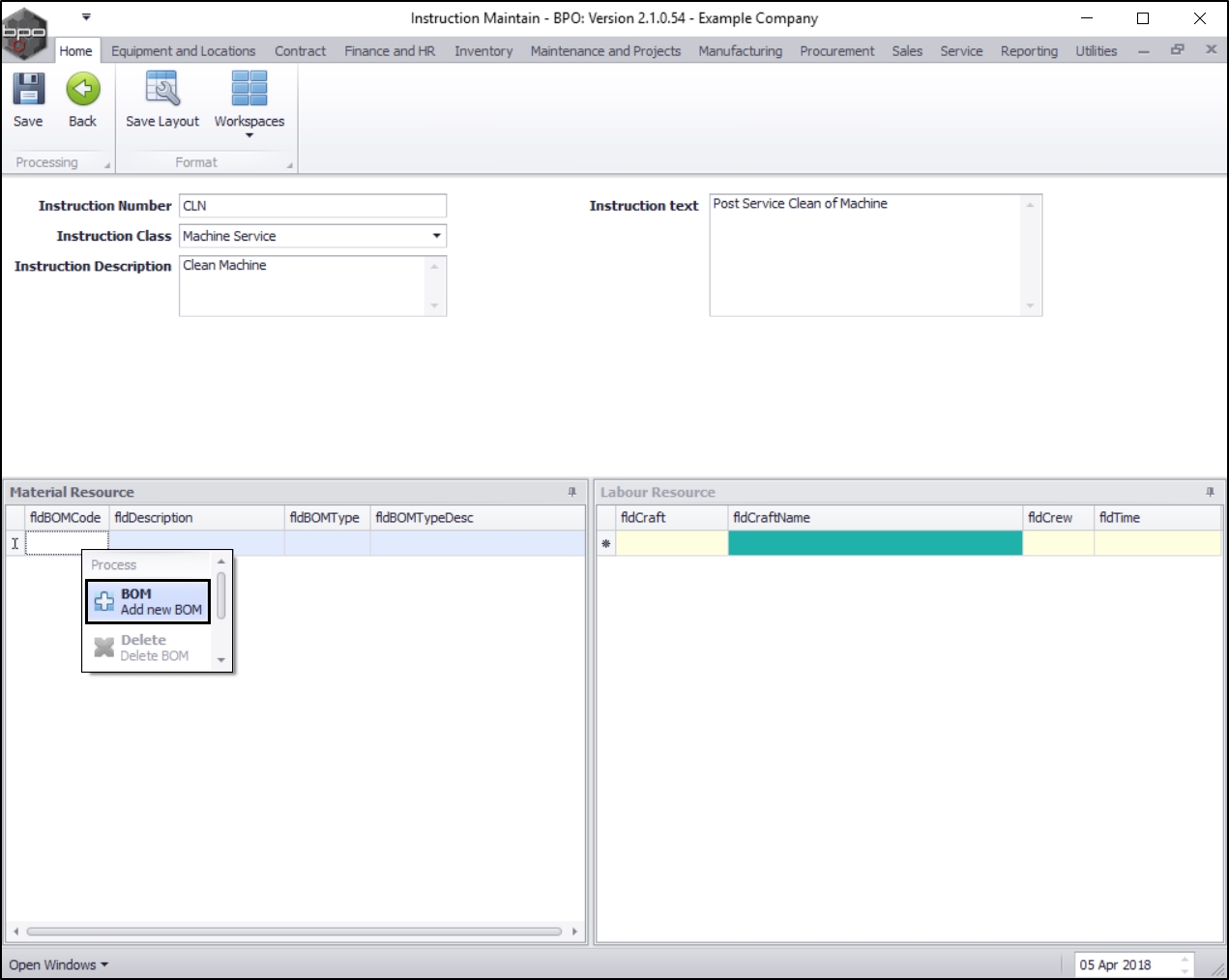Sort by fldBOMType column header

click(x=328, y=517)
